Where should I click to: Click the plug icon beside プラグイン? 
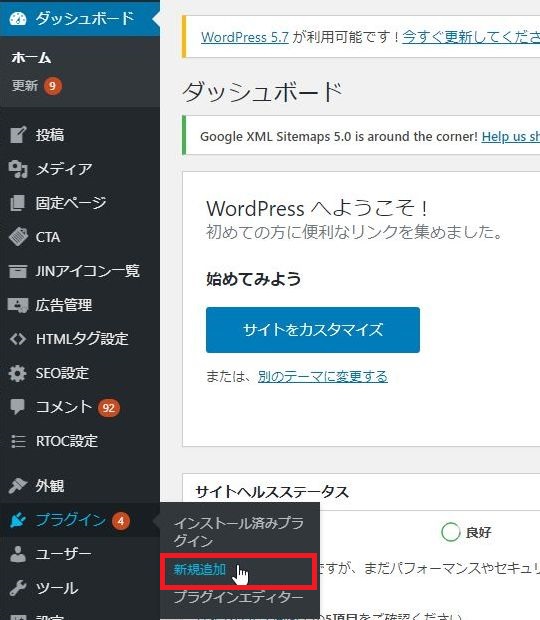[x=18, y=520]
